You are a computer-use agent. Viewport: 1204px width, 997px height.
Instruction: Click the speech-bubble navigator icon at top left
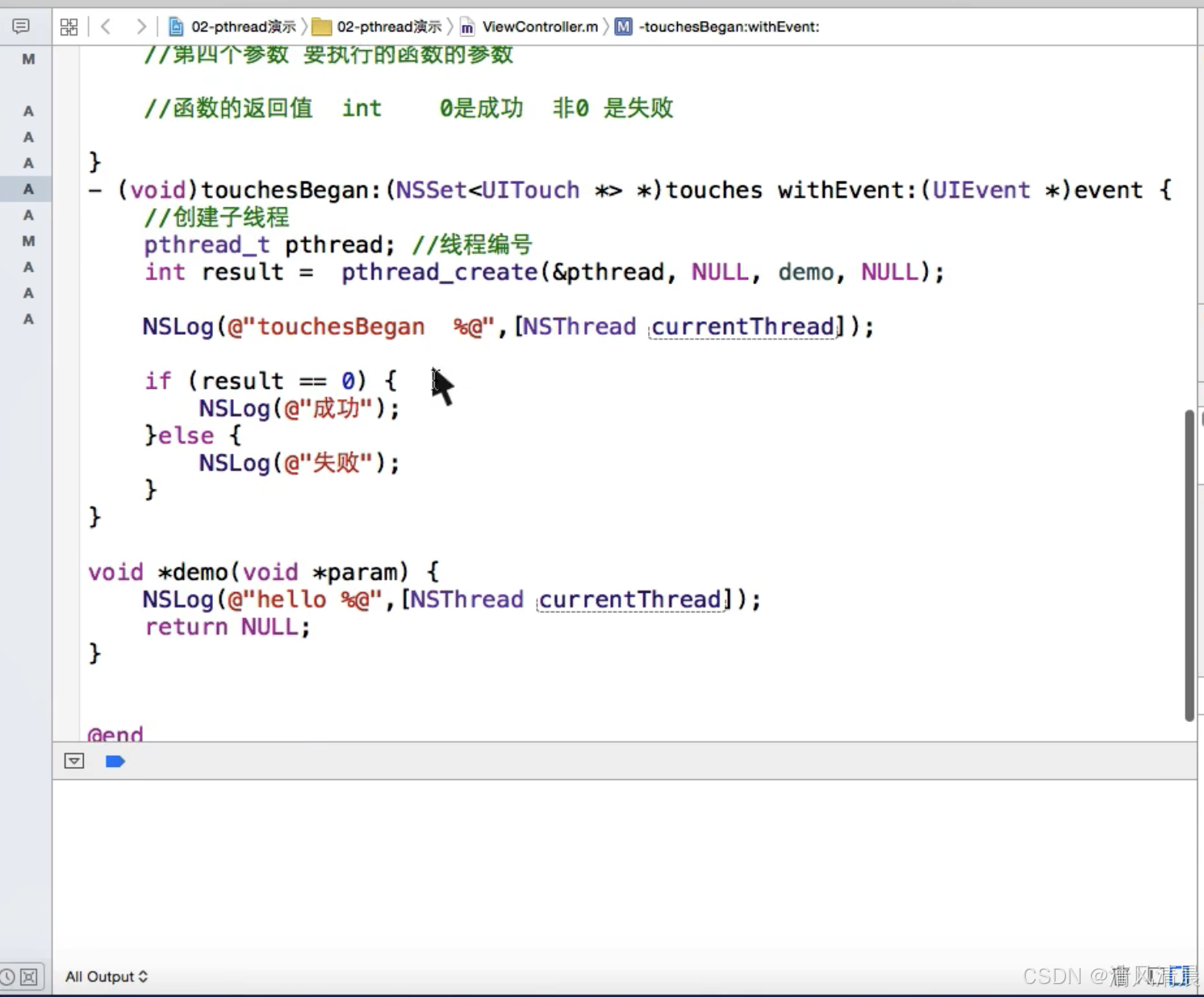[x=21, y=27]
